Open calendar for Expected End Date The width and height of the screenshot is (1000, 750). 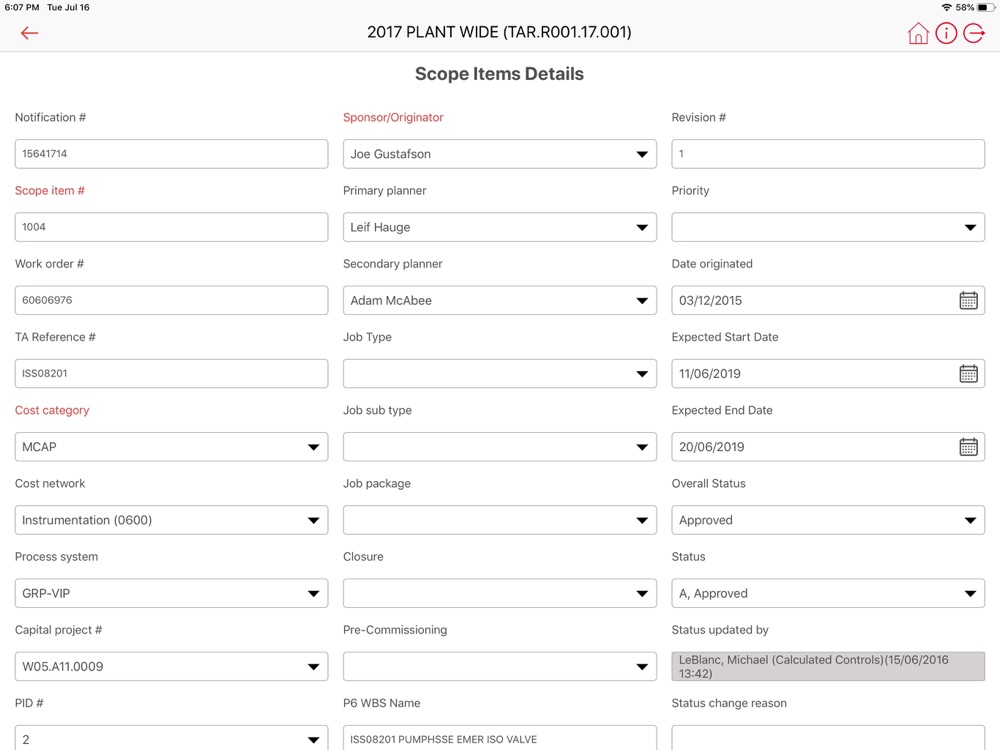[968, 447]
